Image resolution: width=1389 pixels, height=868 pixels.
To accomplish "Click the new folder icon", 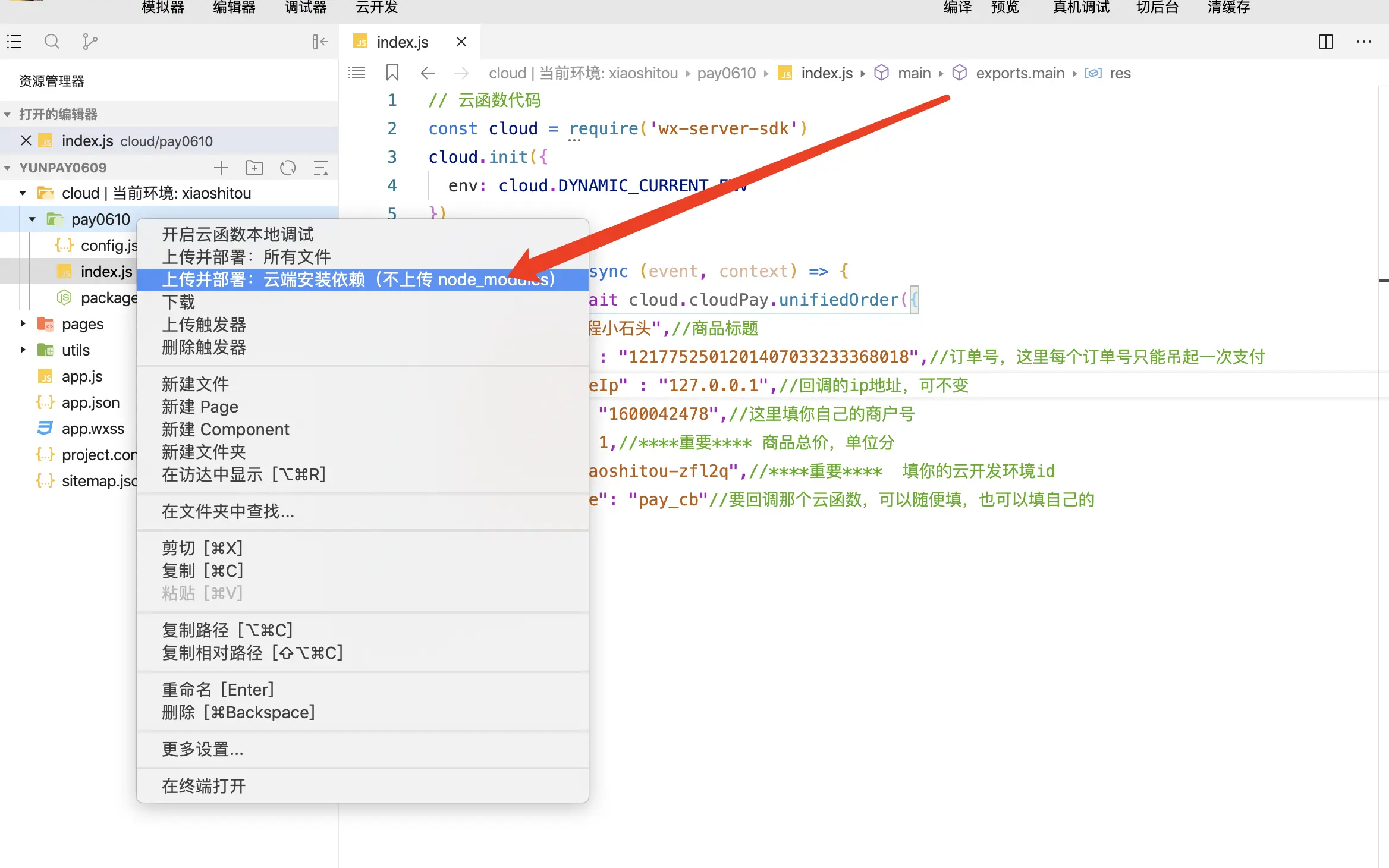I will 254,168.
